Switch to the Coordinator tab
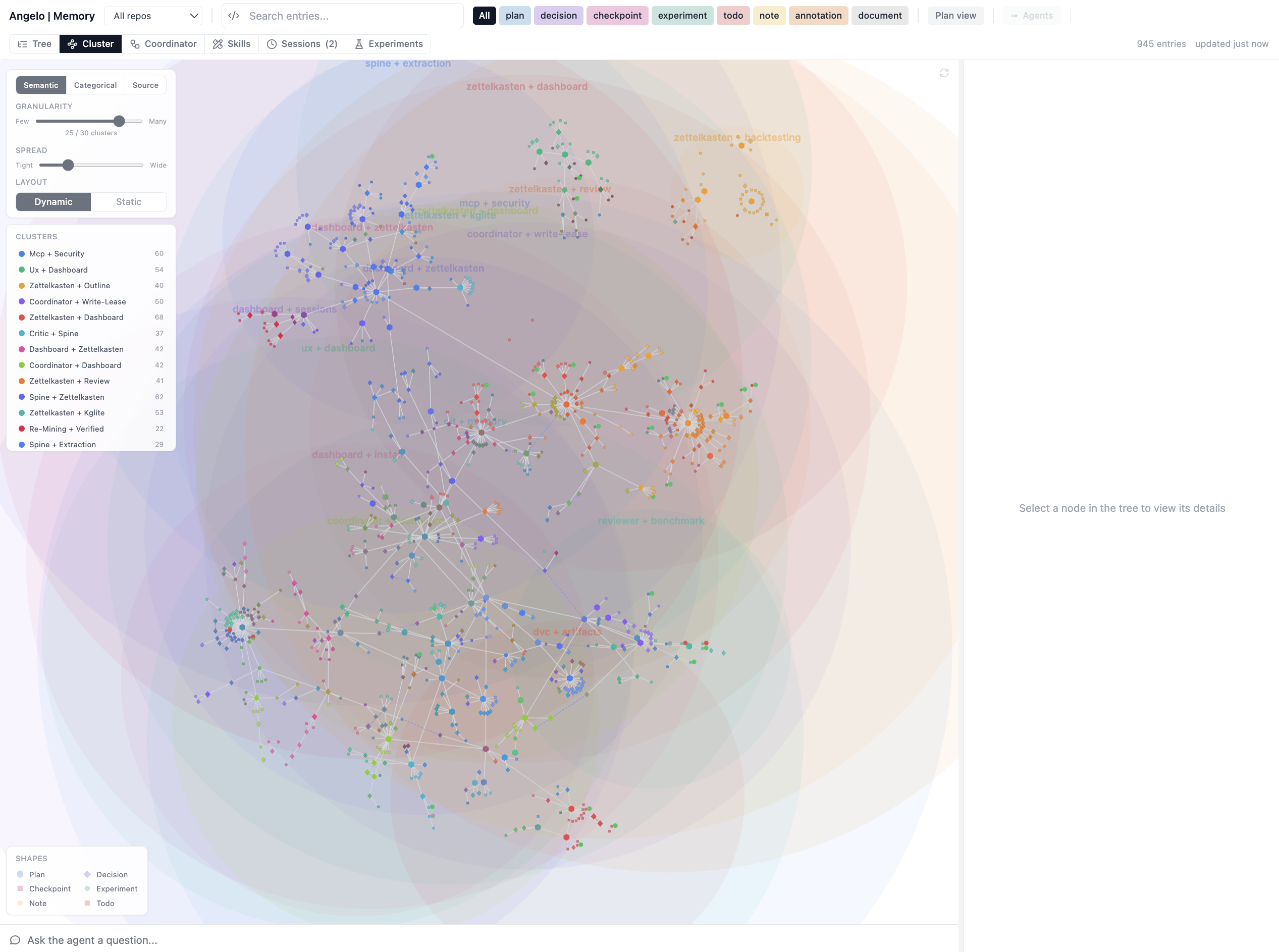 (163, 44)
